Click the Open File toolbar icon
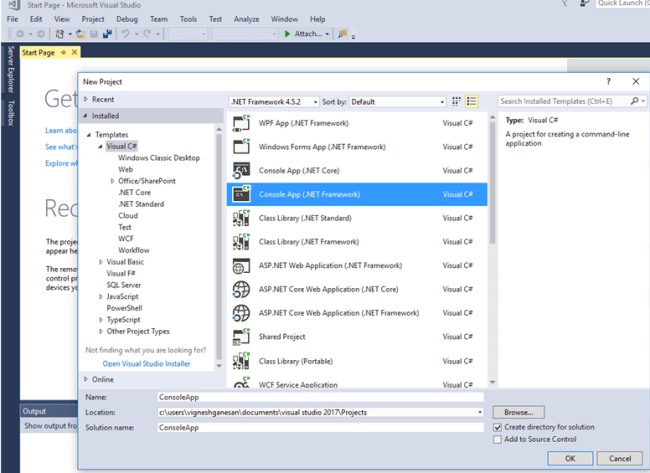The height and width of the screenshot is (473, 650). [x=80, y=34]
